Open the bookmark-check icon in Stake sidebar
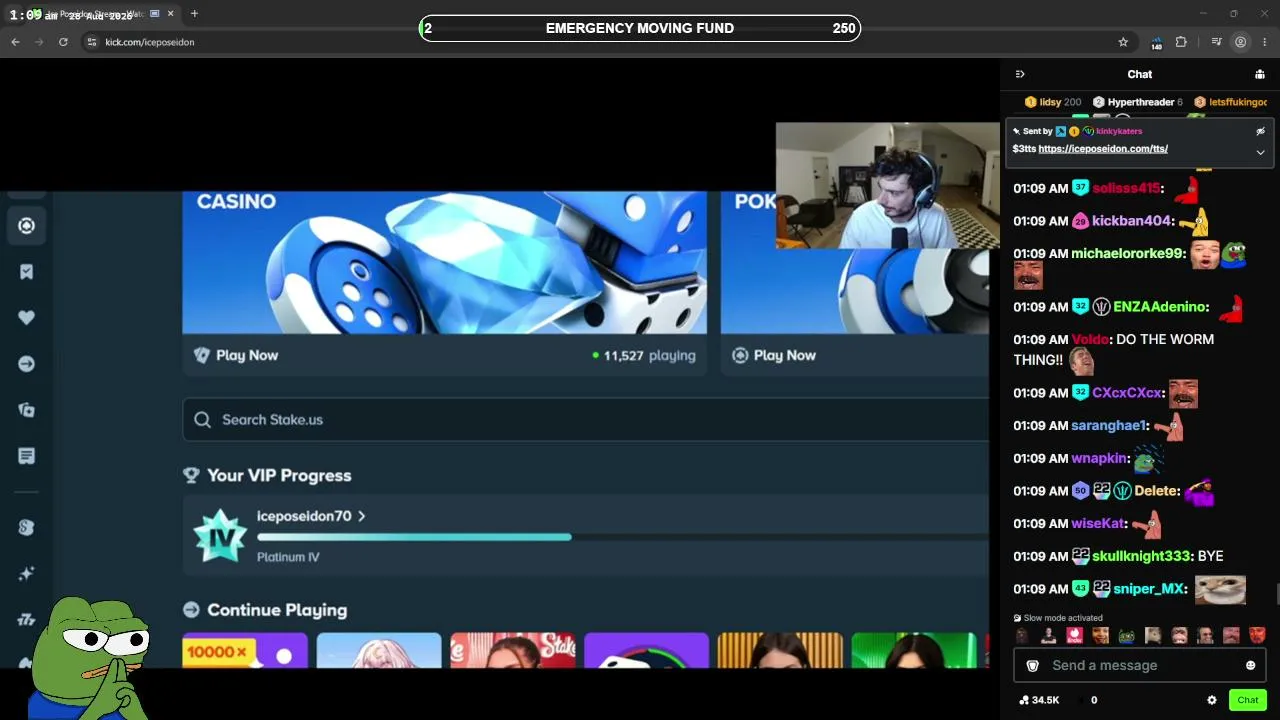 coord(27,272)
